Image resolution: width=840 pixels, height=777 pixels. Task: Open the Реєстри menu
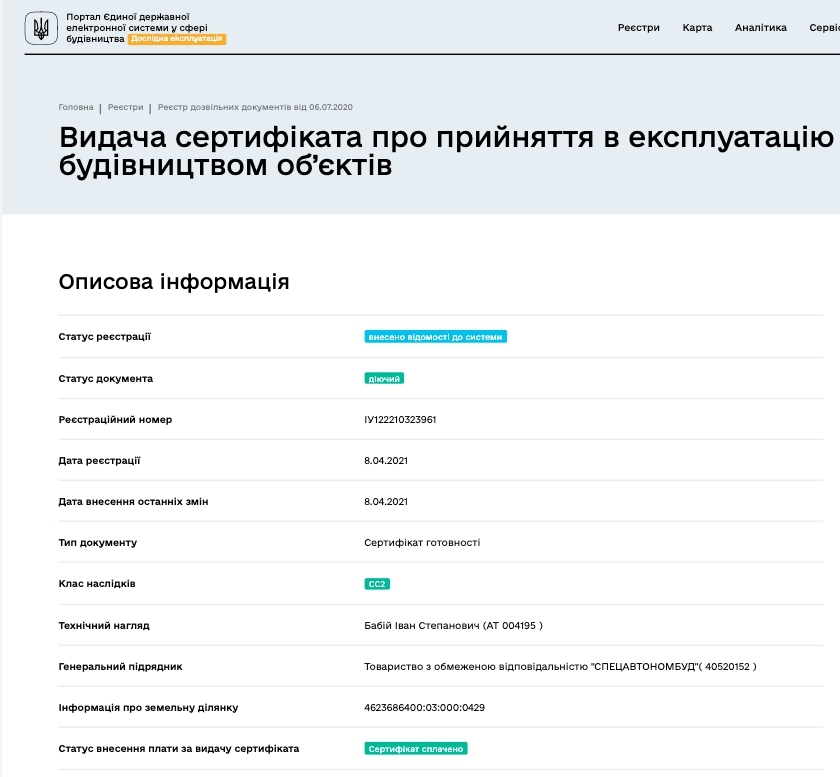point(639,28)
